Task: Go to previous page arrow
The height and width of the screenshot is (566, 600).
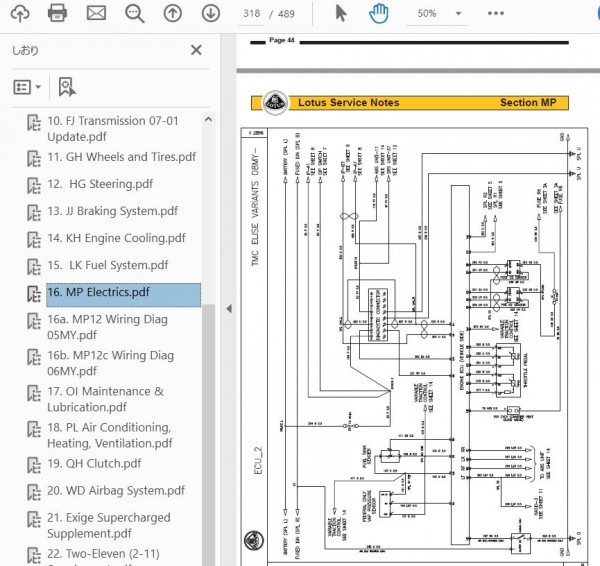Action: coord(173,14)
